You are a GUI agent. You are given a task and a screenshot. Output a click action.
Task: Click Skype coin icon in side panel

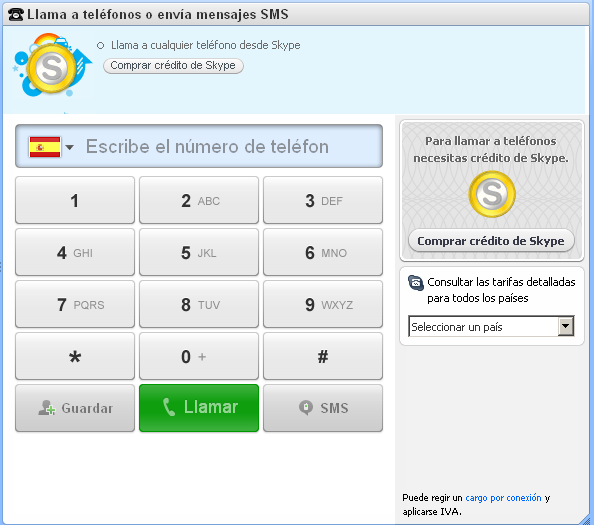click(x=492, y=194)
